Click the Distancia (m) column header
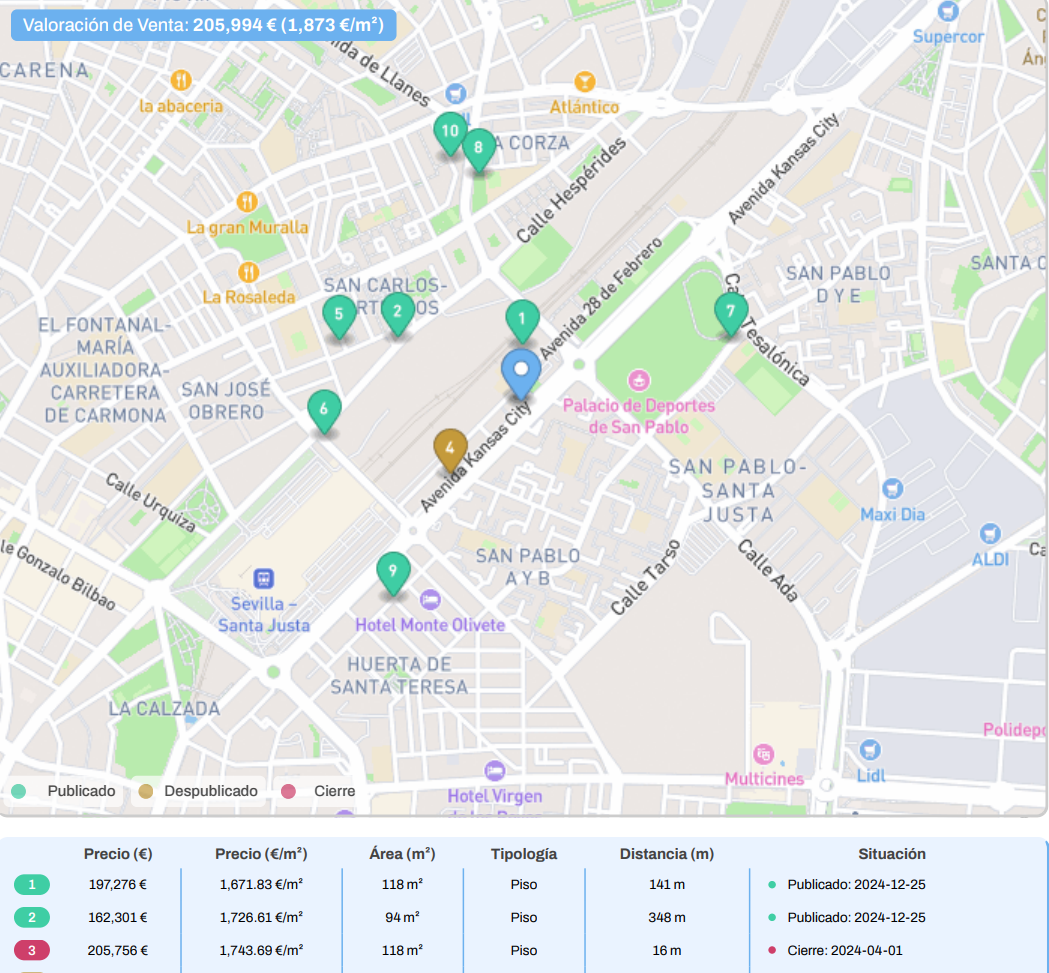The height and width of the screenshot is (973, 1049). click(666, 854)
